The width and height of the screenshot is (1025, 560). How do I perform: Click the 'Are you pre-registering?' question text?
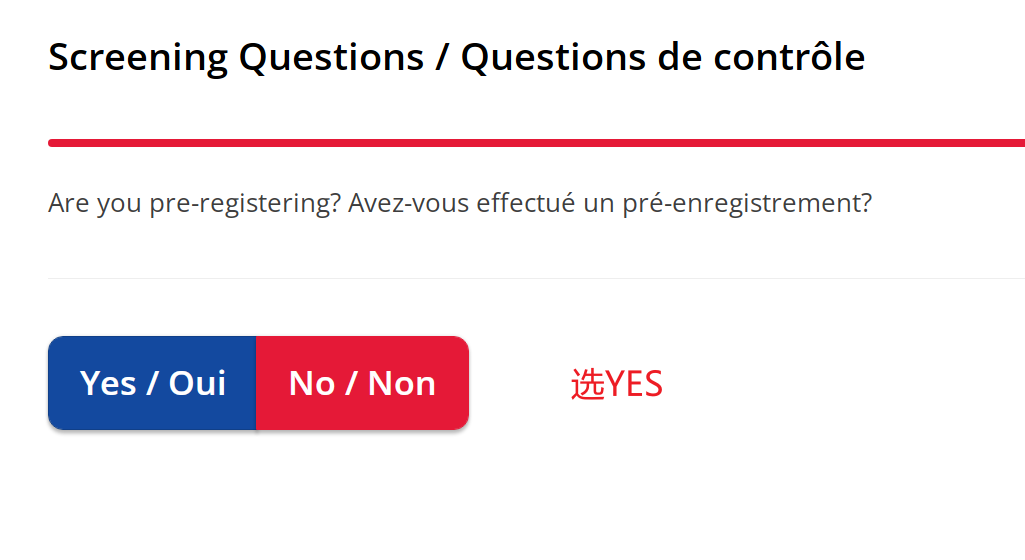[195, 203]
